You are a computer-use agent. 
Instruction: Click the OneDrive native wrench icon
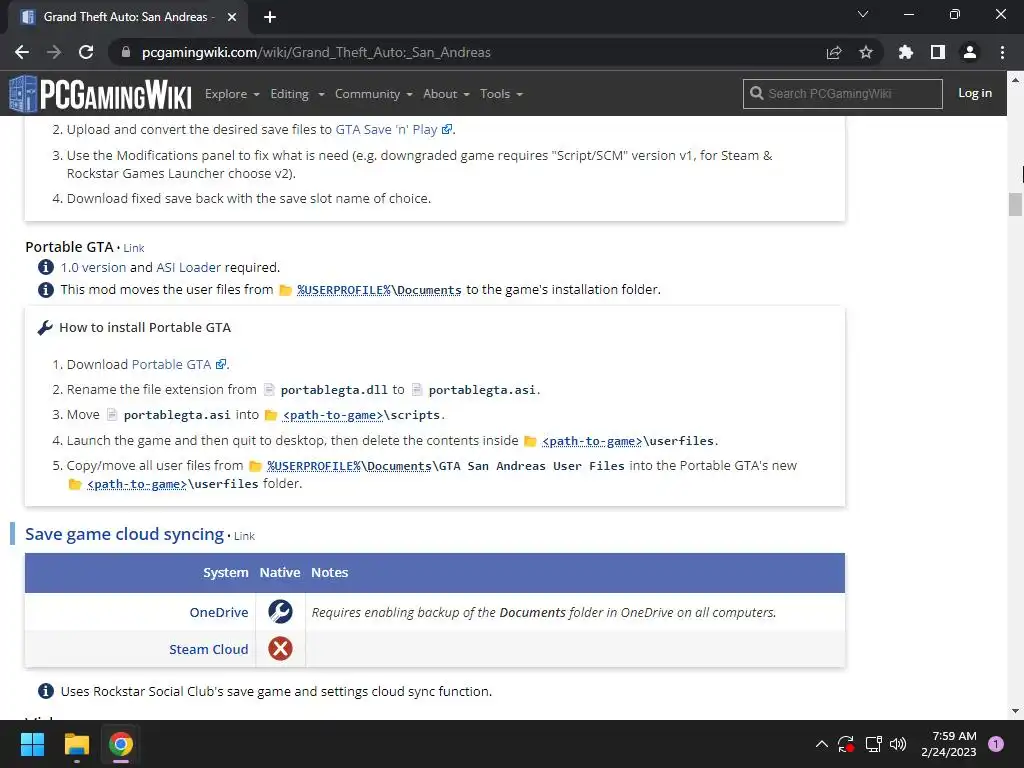[x=280, y=612]
